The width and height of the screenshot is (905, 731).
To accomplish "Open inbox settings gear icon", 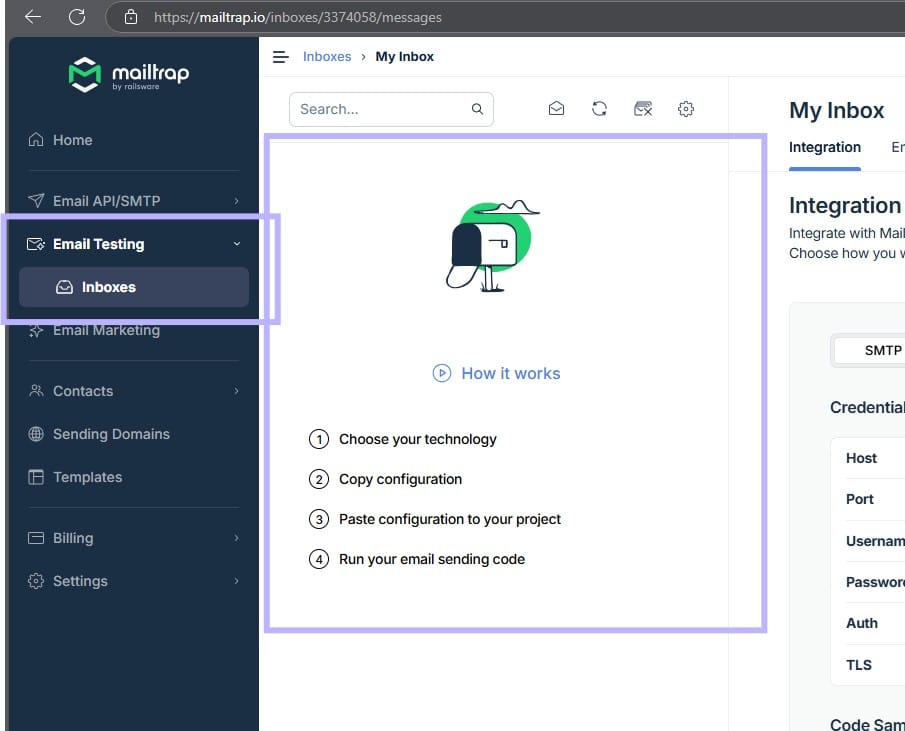I will 686,109.
